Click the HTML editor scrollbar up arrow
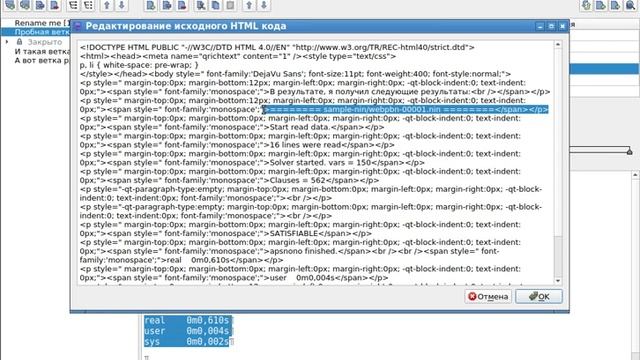Screen dimensions: 640x360 click(558, 44)
